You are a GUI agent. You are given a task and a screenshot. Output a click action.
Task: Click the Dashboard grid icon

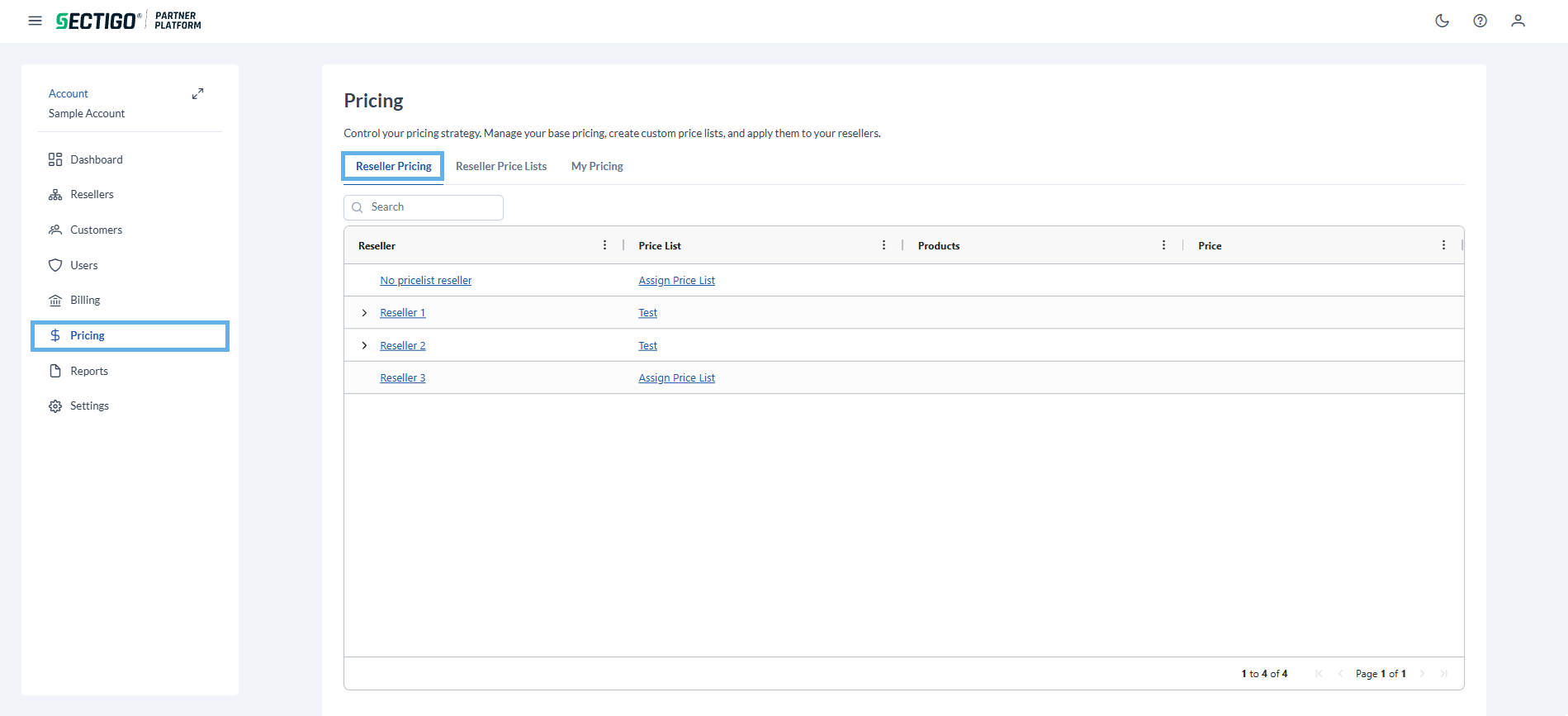click(x=55, y=159)
